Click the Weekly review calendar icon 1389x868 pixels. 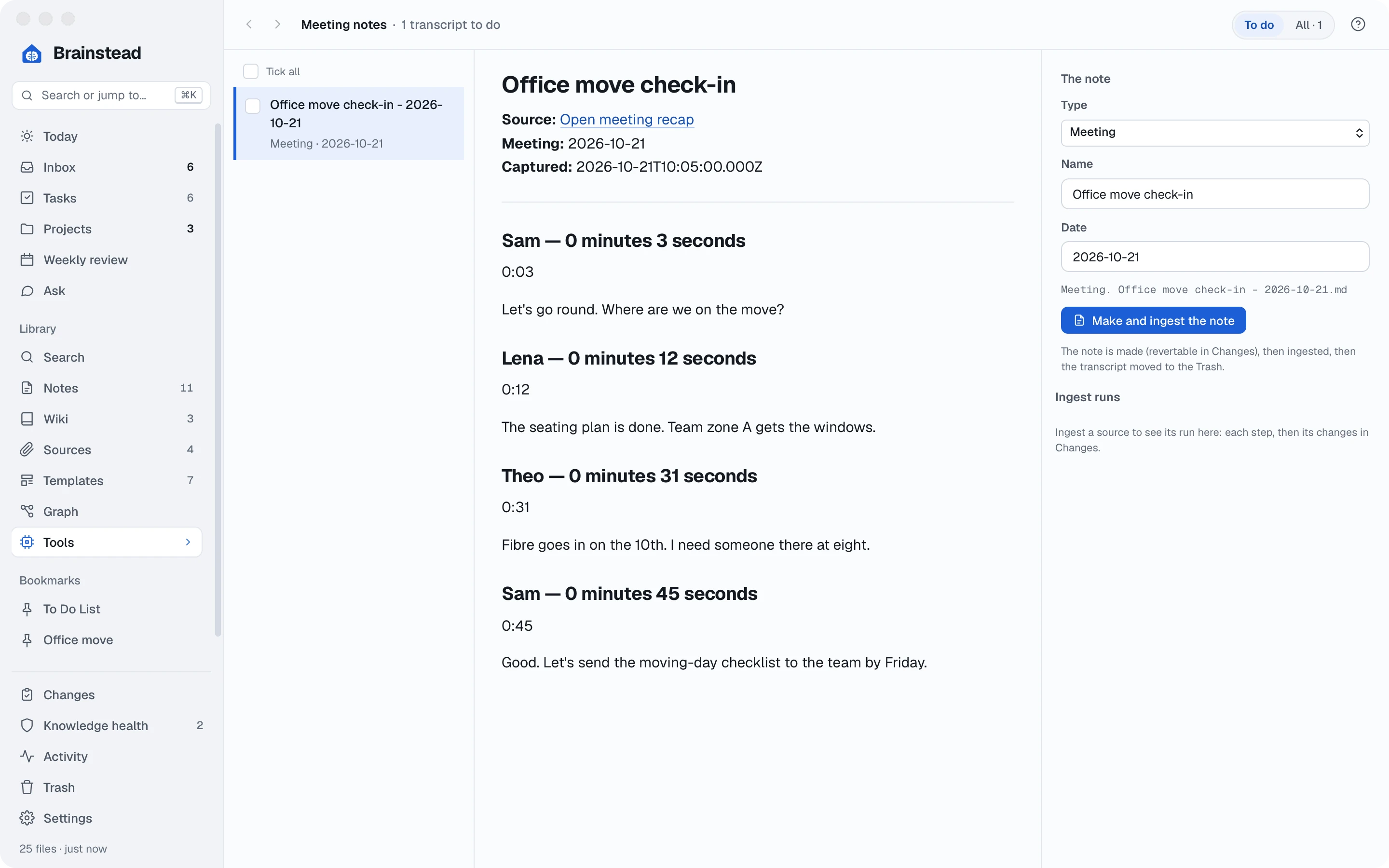pos(27,260)
